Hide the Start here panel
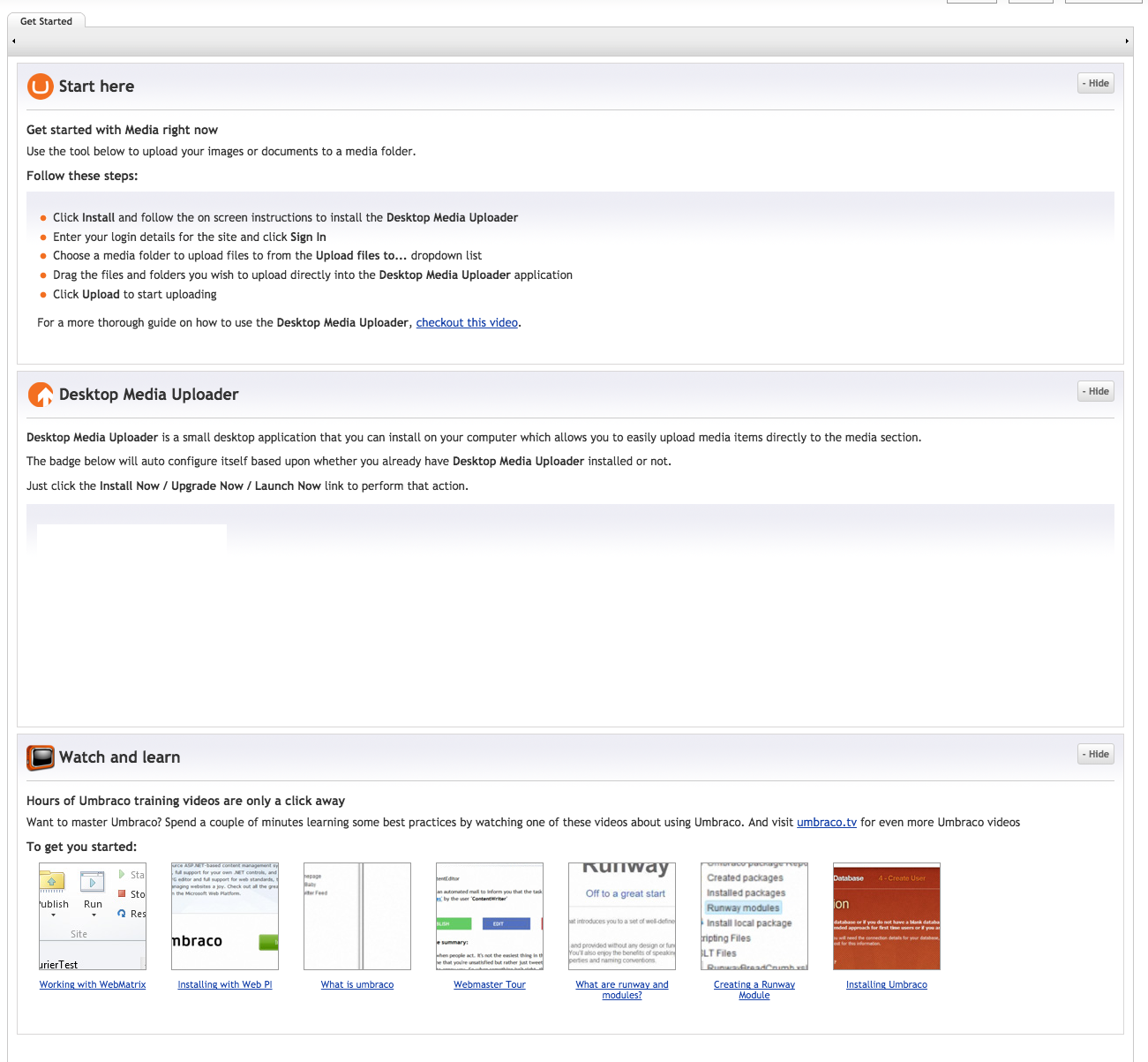Image resolution: width=1148 pixels, height=1062 pixels. (1096, 84)
